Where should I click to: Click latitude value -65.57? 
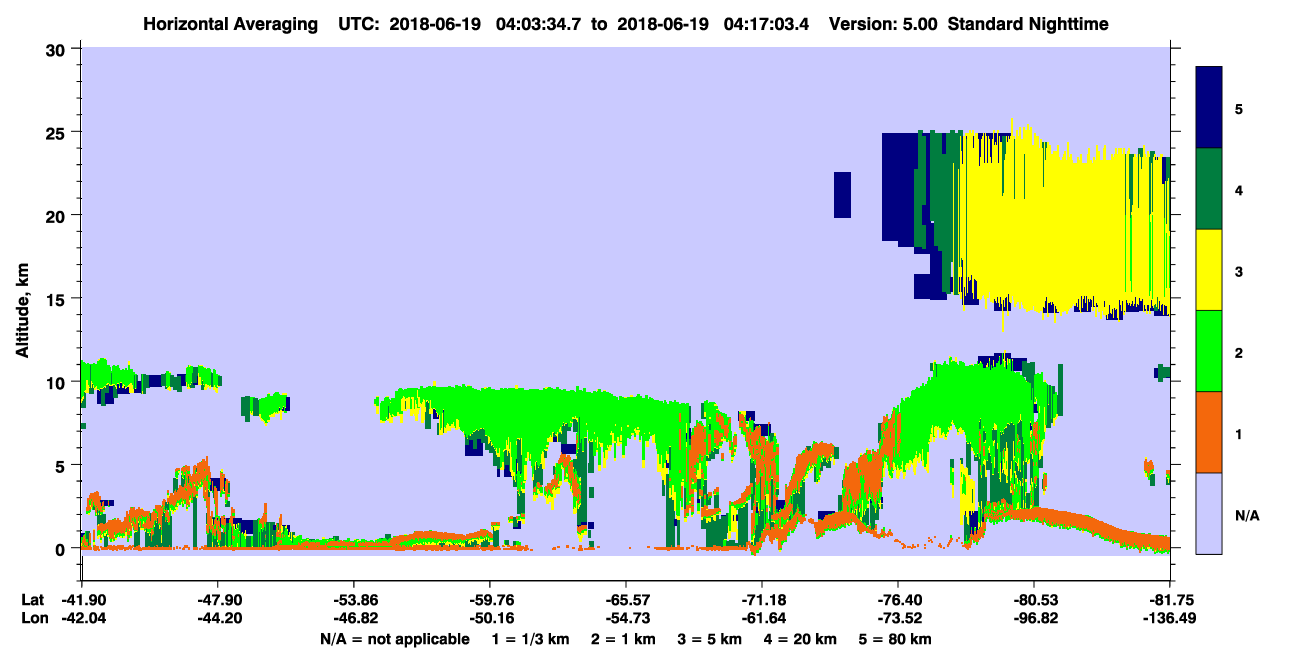point(626,600)
